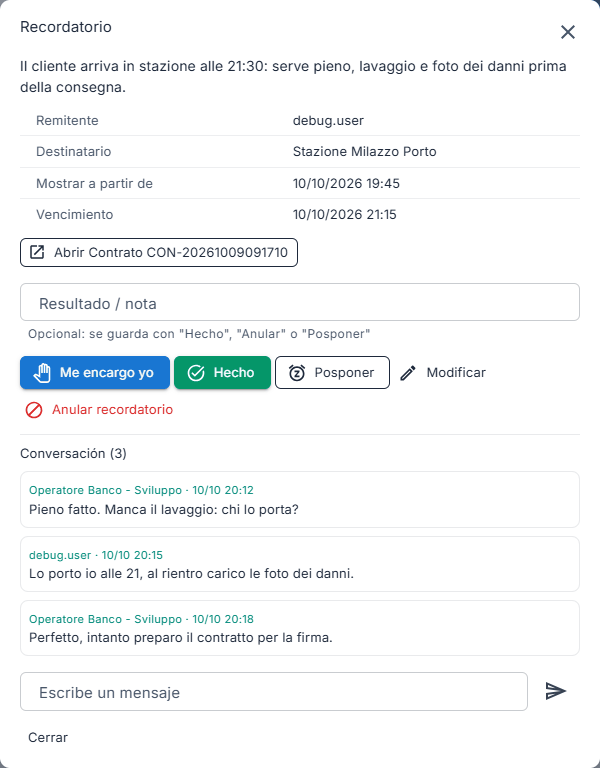The width and height of the screenshot is (600, 768).
Task: Select the Conversación (3) heading
Action: pyautogui.click(x=73, y=454)
